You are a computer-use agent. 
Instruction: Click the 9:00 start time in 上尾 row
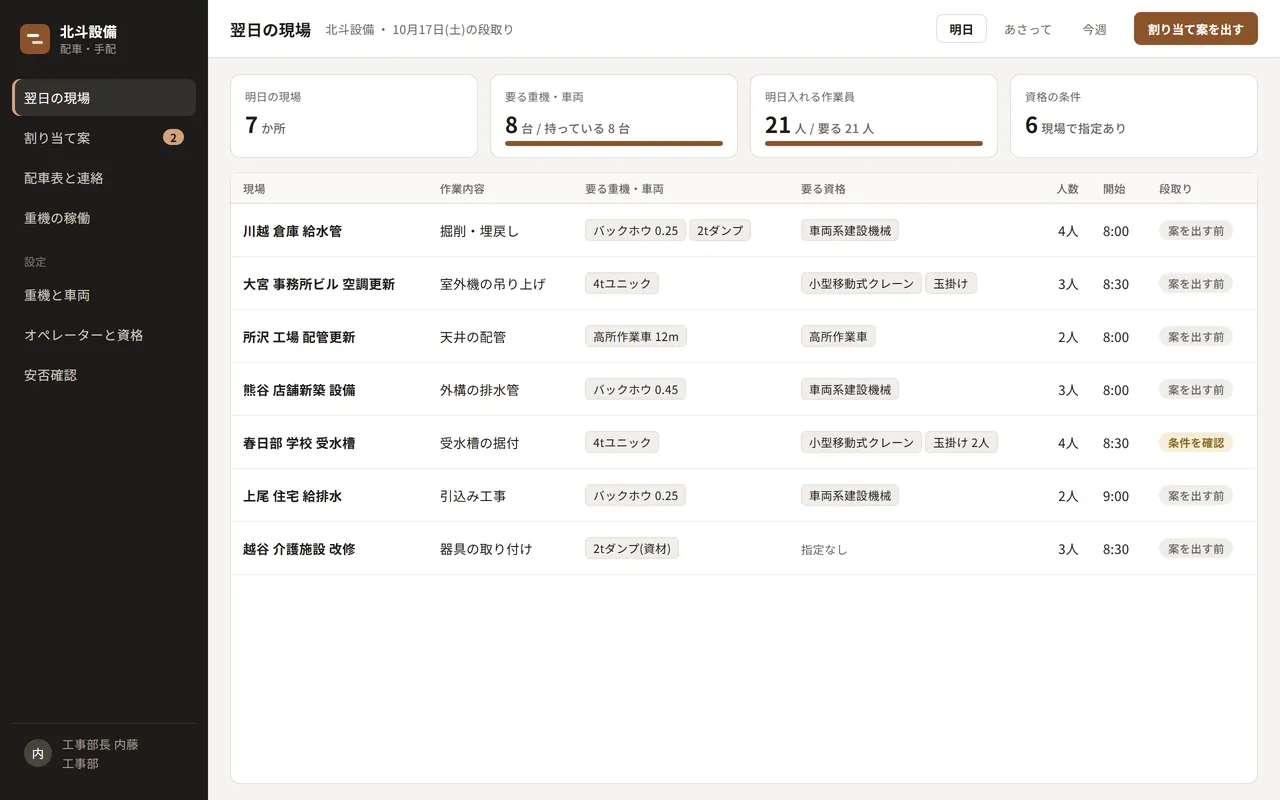[1116, 496]
